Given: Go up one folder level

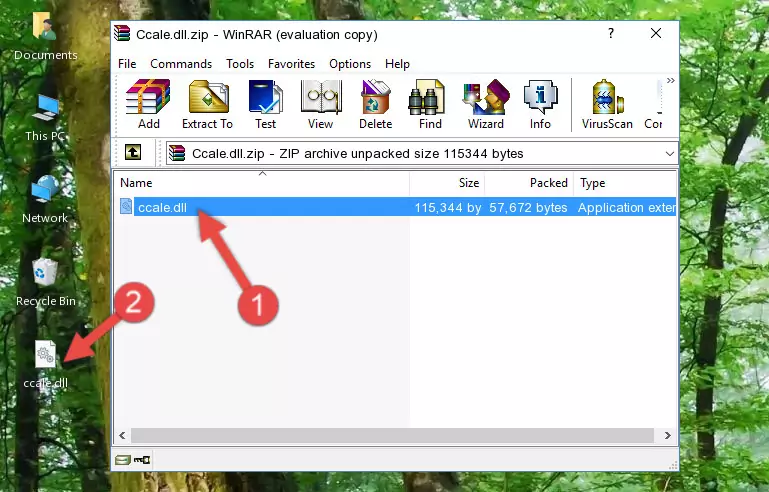Looking at the screenshot, I should tap(133, 153).
